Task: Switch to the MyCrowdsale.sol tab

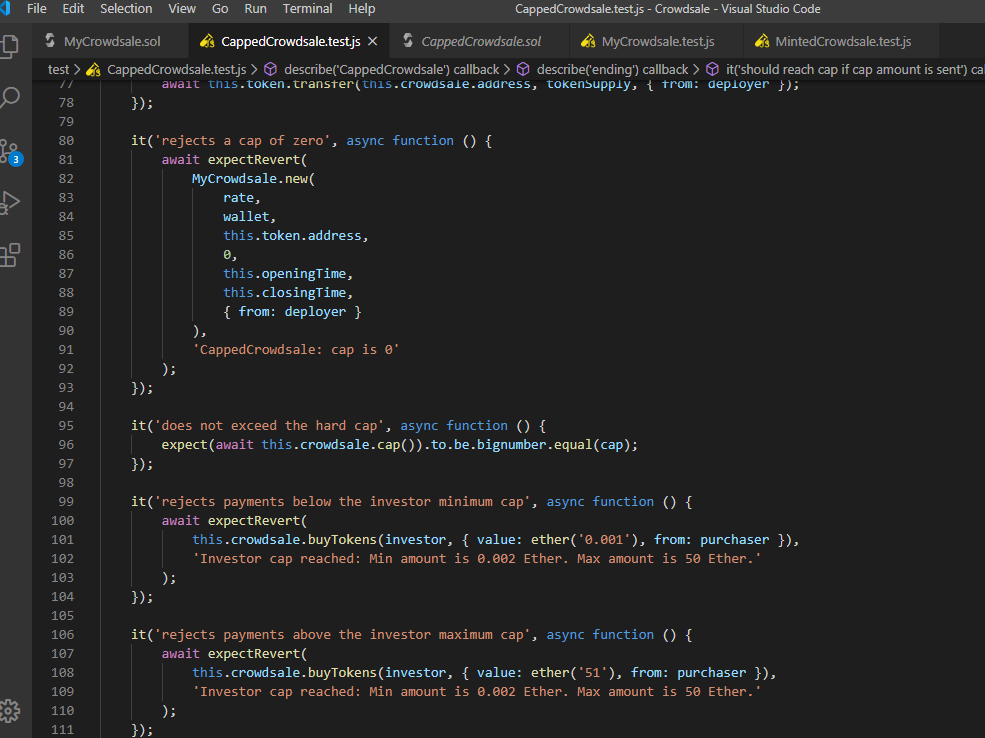Action: [111, 41]
